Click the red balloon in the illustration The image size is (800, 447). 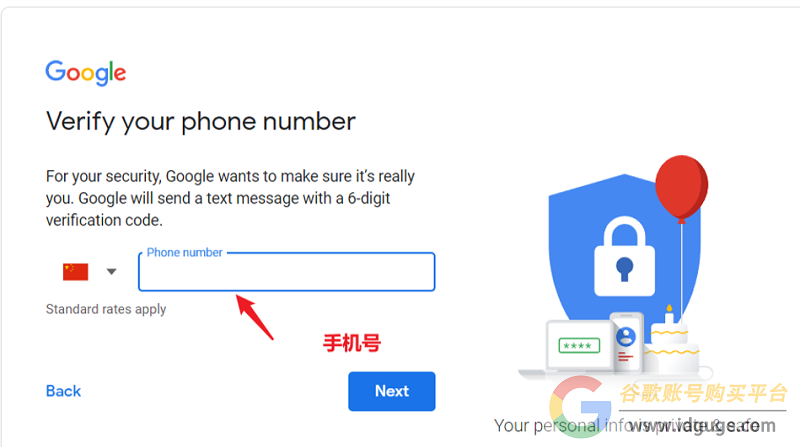point(681,189)
